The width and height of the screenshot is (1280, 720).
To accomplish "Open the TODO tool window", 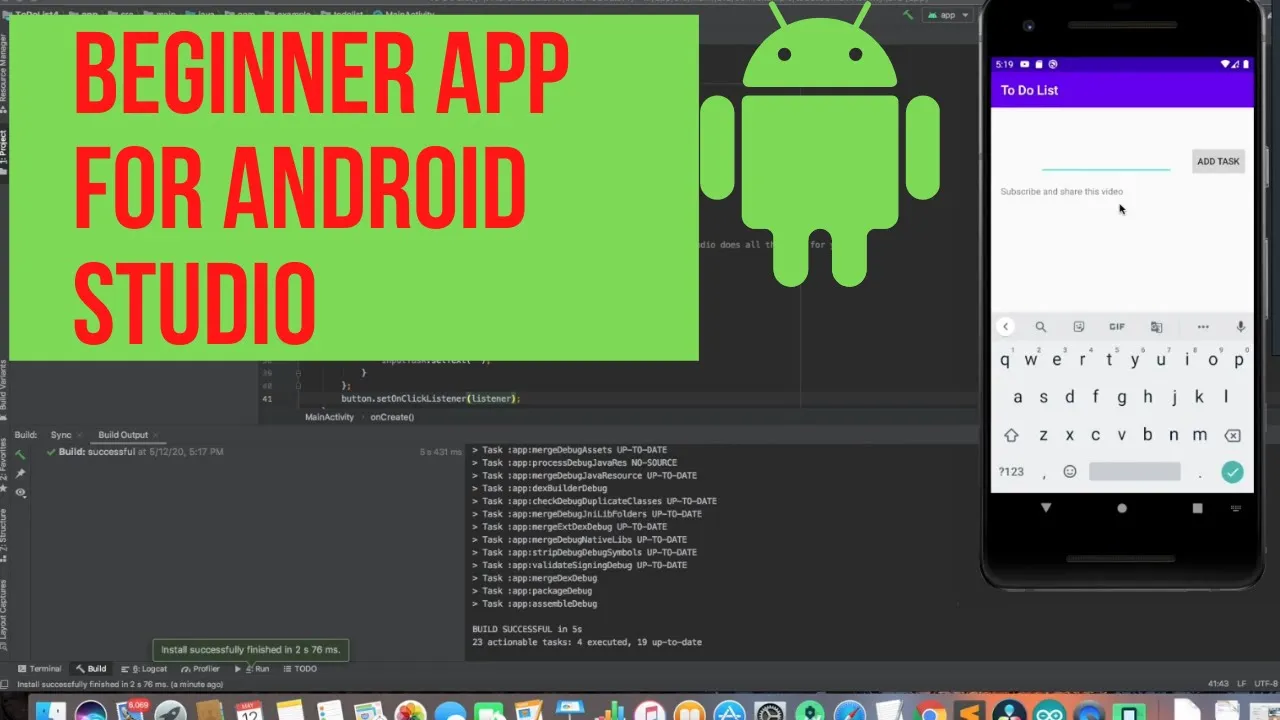I will [x=301, y=669].
